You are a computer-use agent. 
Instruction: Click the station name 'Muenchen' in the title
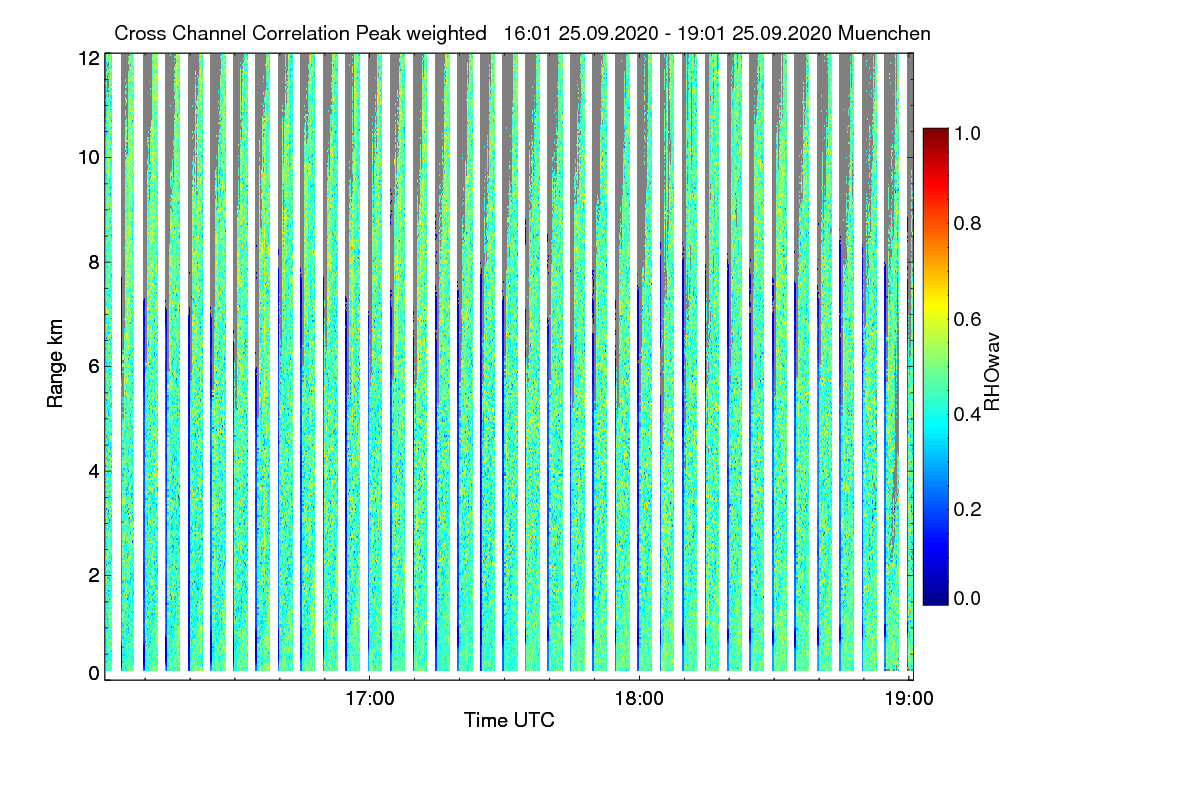coord(885,33)
